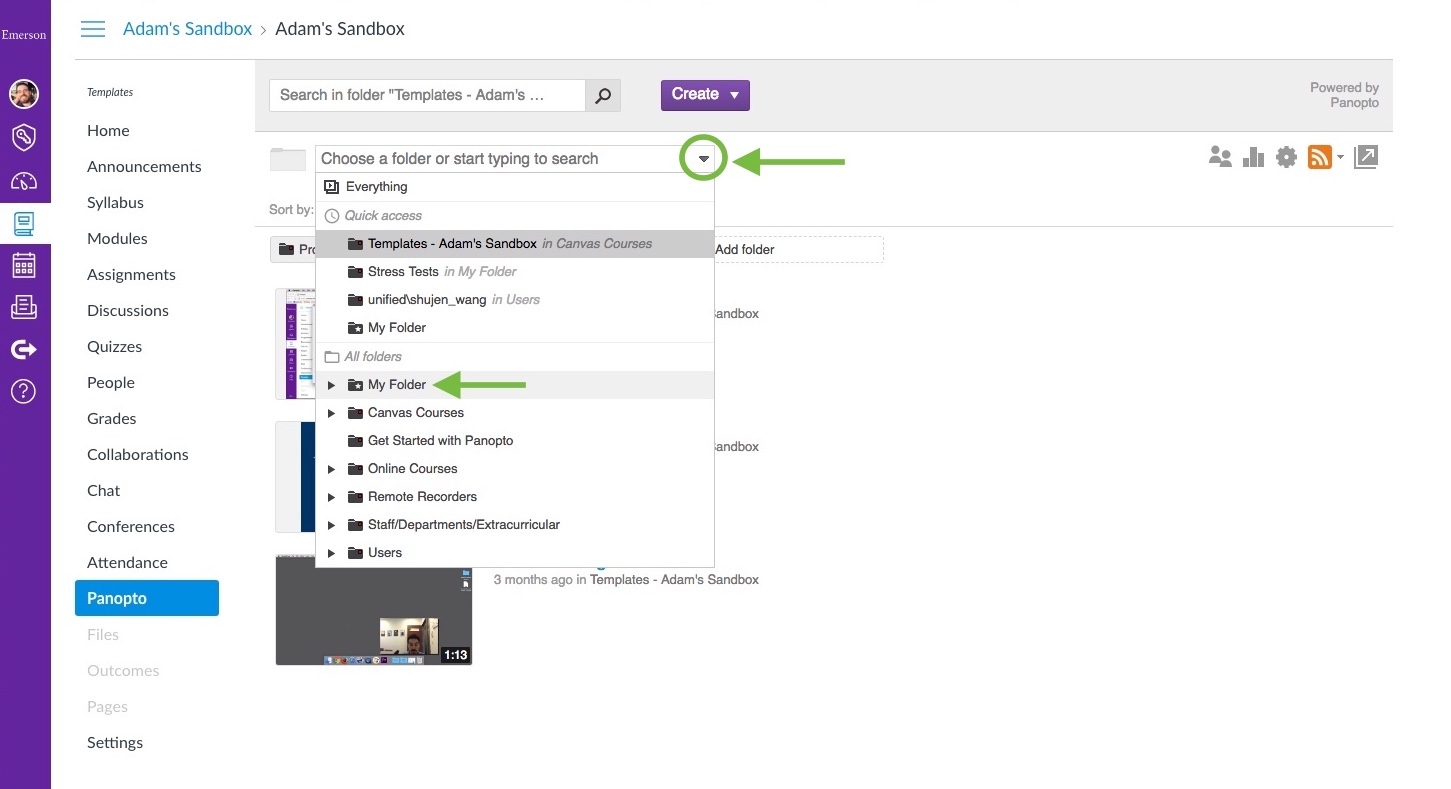Expand the Users folder
This screenshot has height=789, width=1451.
pyautogui.click(x=331, y=553)
